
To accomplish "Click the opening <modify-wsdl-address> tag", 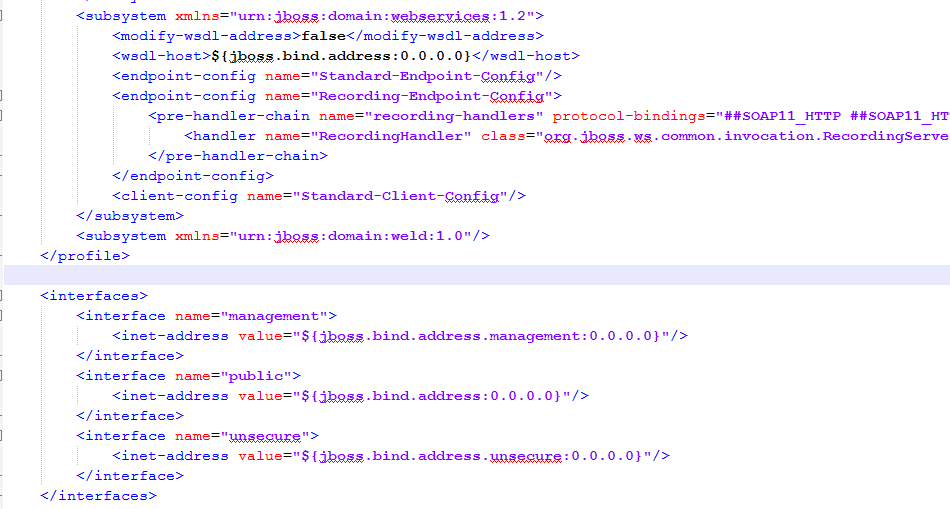I will click(207, 36).
